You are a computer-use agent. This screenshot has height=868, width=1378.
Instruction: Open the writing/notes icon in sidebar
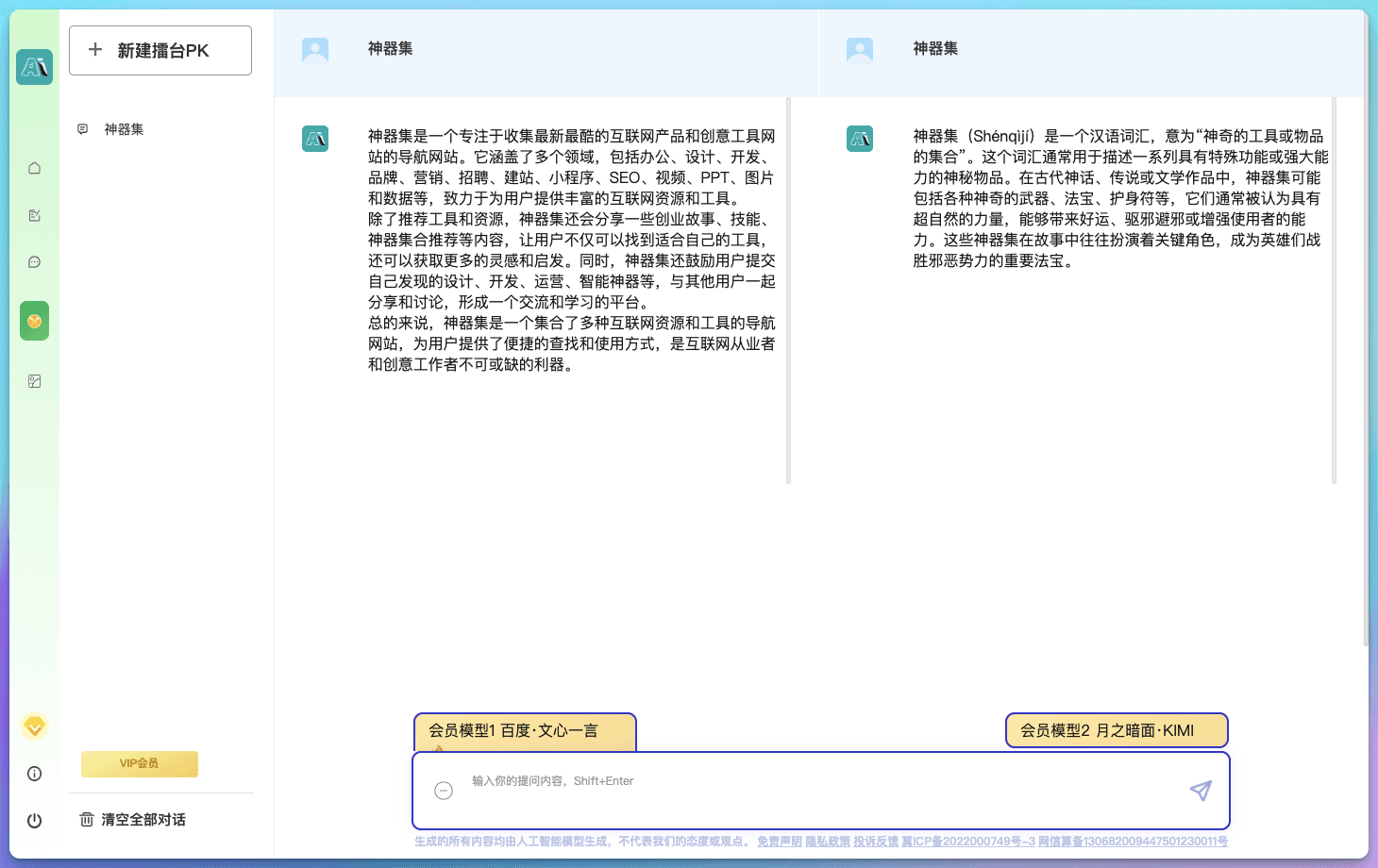35,215
